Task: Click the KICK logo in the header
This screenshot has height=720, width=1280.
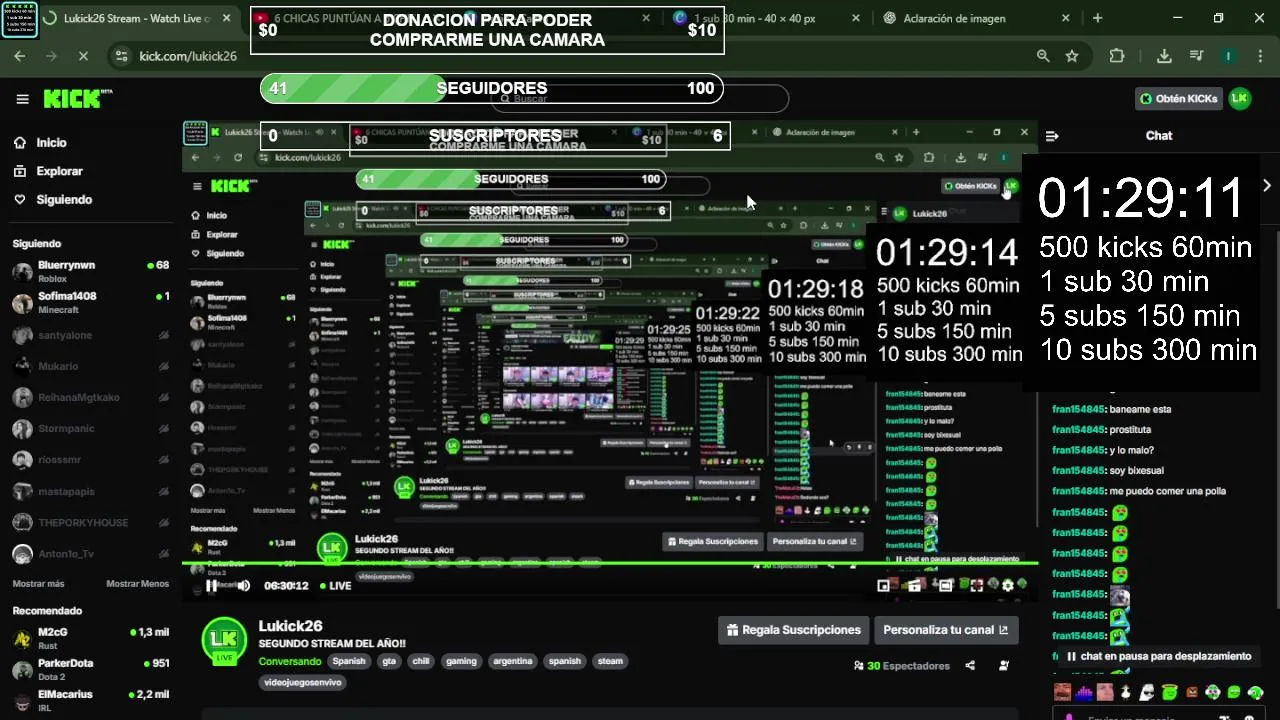Action: [x=72, y=98]
